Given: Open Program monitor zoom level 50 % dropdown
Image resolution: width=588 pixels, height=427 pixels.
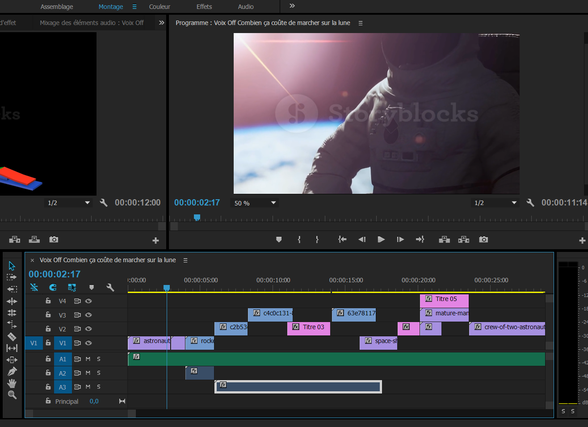Looking at the screenshot, I should pos(255,203).
